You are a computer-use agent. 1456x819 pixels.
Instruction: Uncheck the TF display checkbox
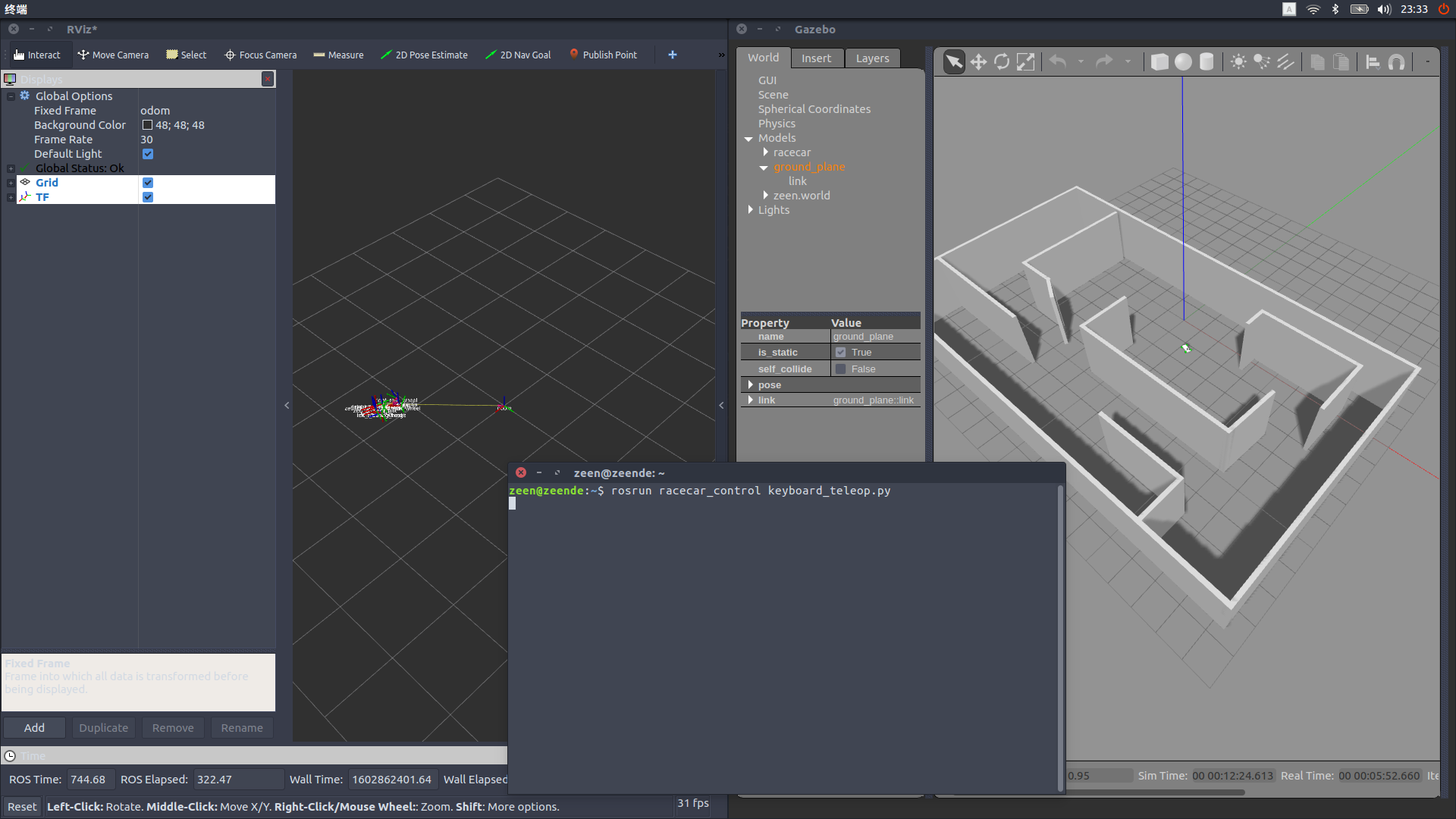(148, 197)
